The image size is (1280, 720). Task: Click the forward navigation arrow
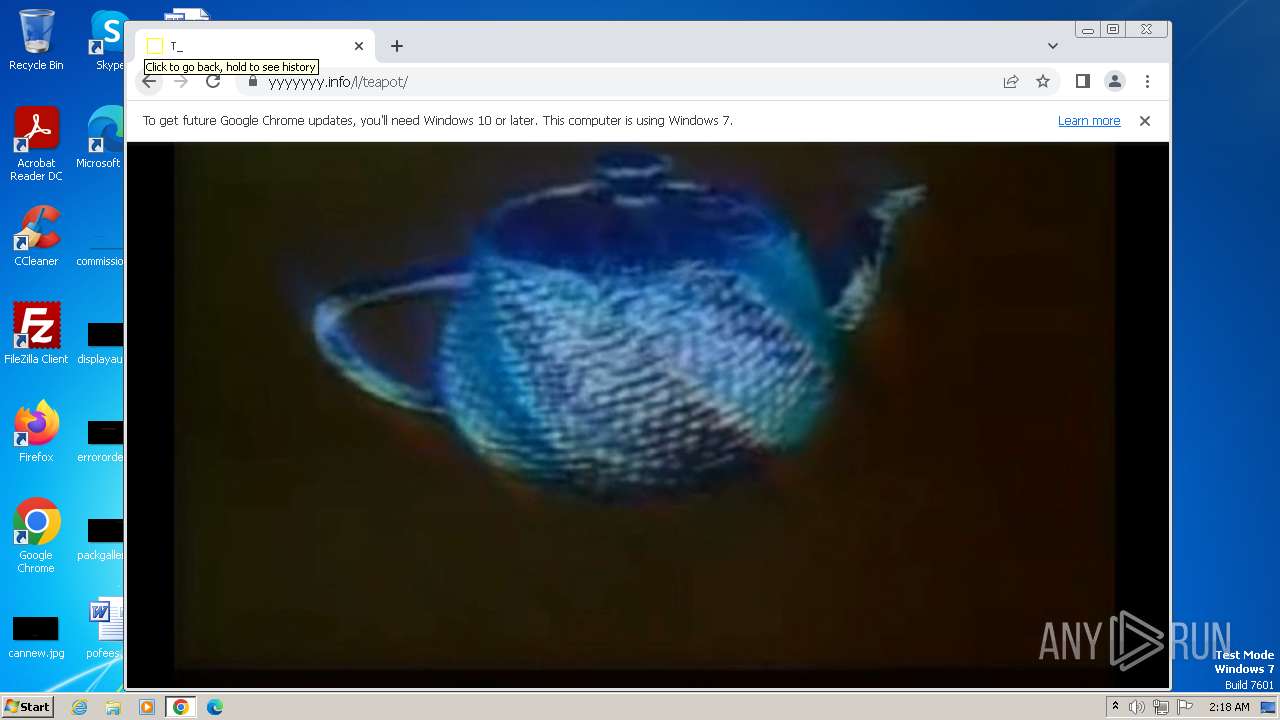click(181, 82)
